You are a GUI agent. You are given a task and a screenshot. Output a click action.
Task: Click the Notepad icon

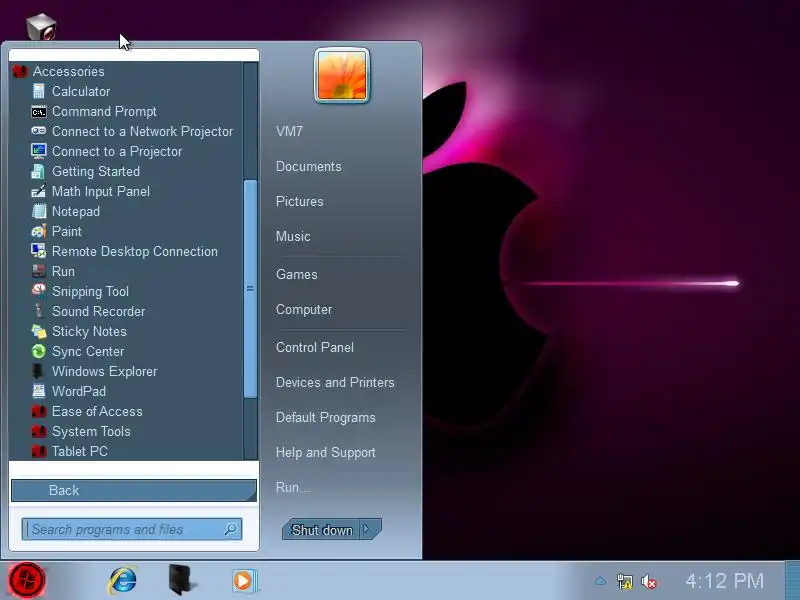[39, 211]
